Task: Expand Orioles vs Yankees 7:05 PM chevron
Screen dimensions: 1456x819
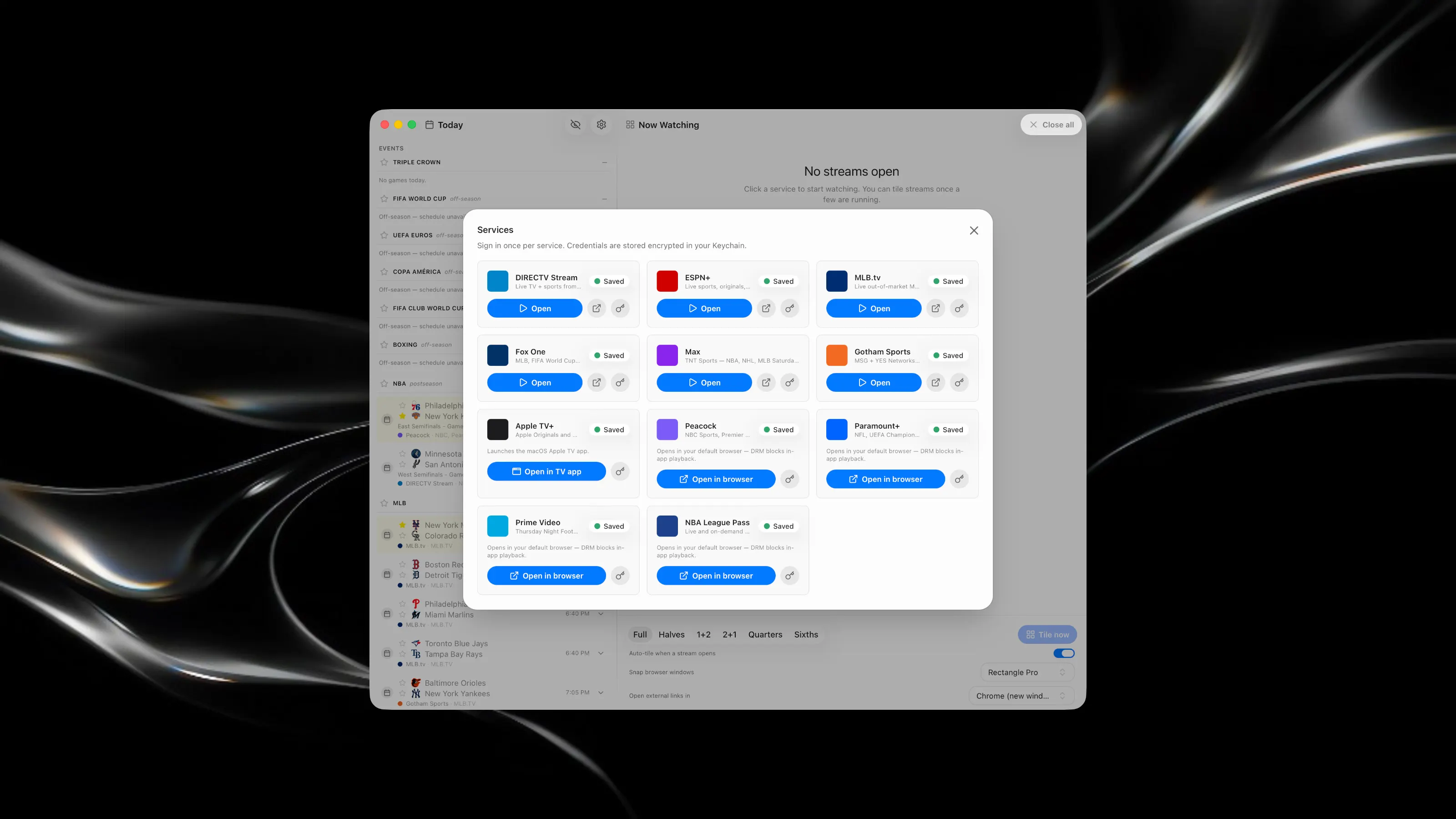Action: click(601, 693)
